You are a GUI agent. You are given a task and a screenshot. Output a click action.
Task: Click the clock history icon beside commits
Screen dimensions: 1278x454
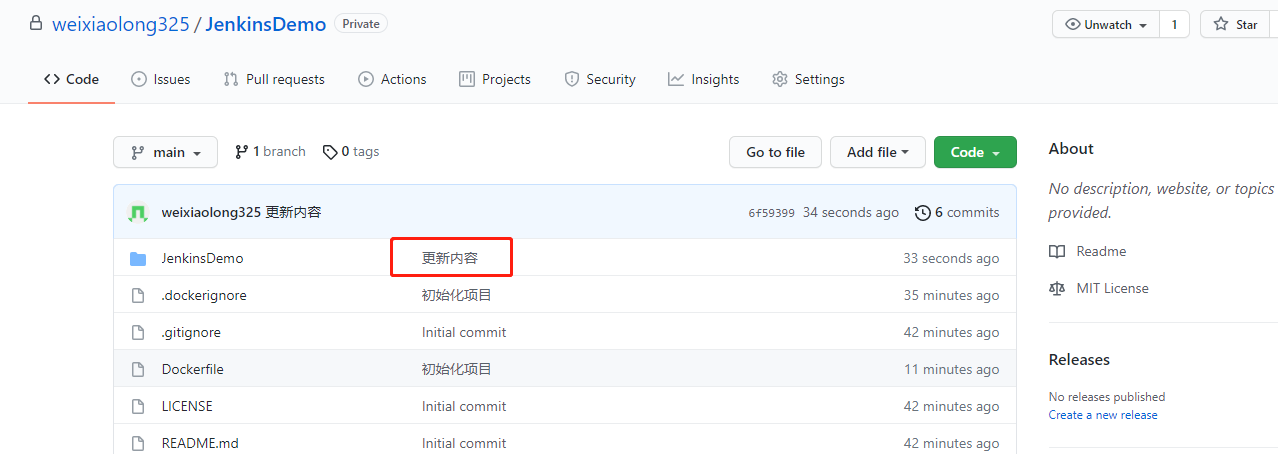921,213
